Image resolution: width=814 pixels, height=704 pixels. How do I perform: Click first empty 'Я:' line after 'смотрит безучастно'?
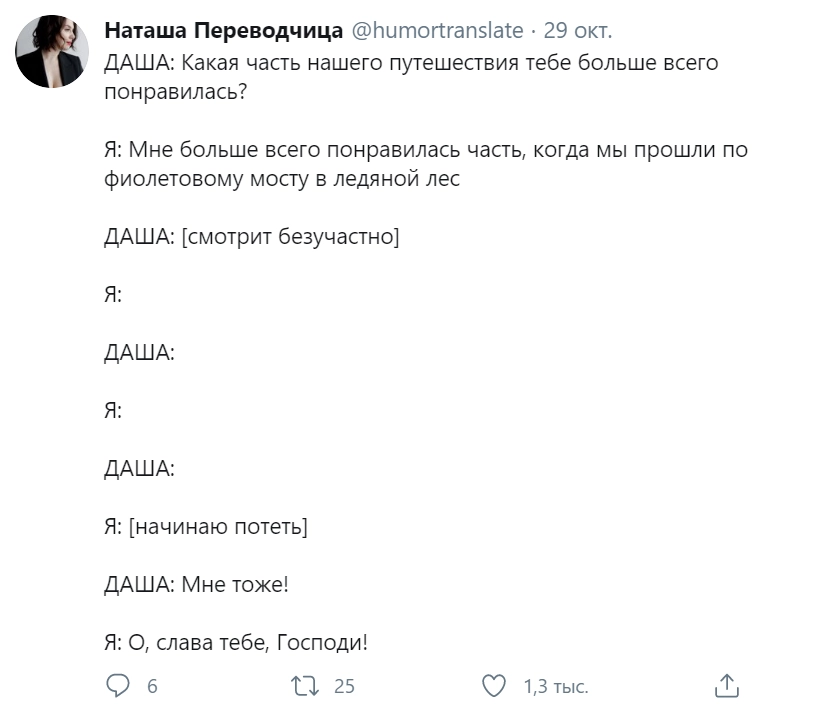(113, 295)
